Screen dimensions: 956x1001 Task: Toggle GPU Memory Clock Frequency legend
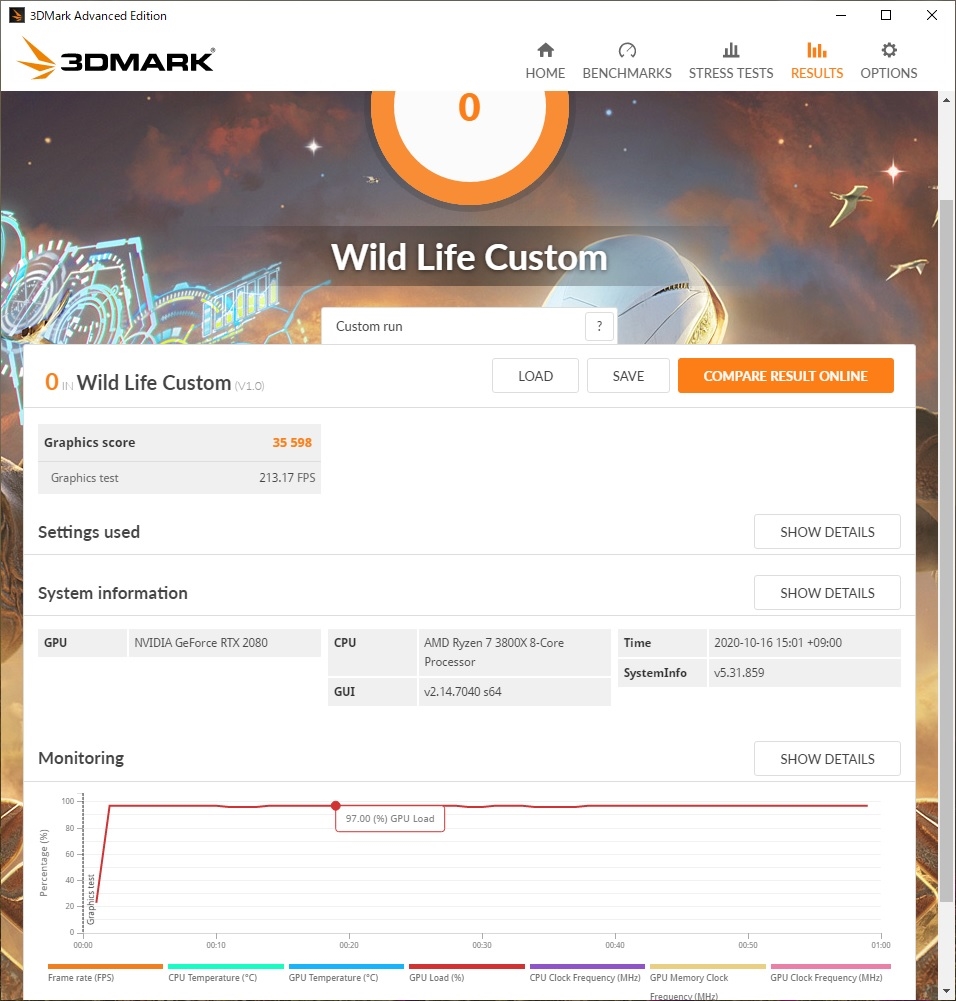(x=707, y=982)
